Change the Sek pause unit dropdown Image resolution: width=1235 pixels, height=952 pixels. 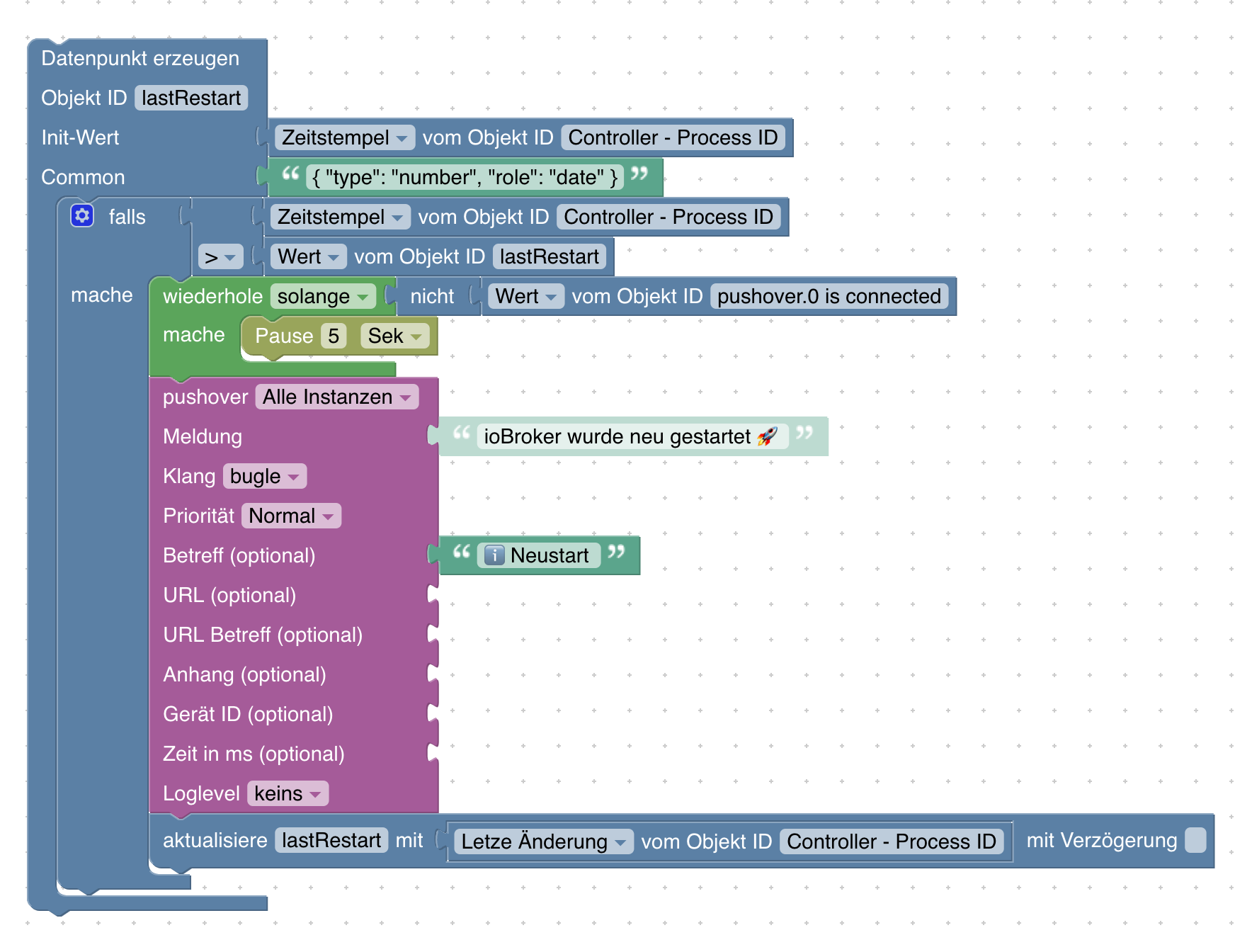coord(395,336)
